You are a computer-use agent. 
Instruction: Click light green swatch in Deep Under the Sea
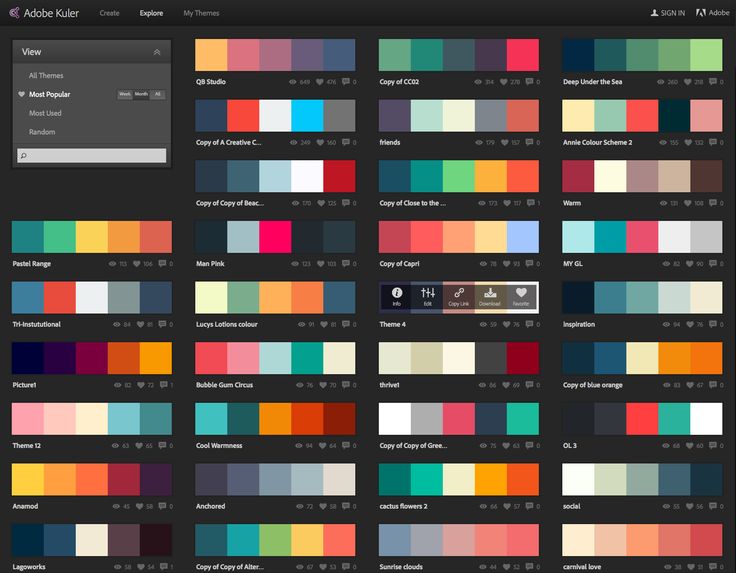[706, 55]
